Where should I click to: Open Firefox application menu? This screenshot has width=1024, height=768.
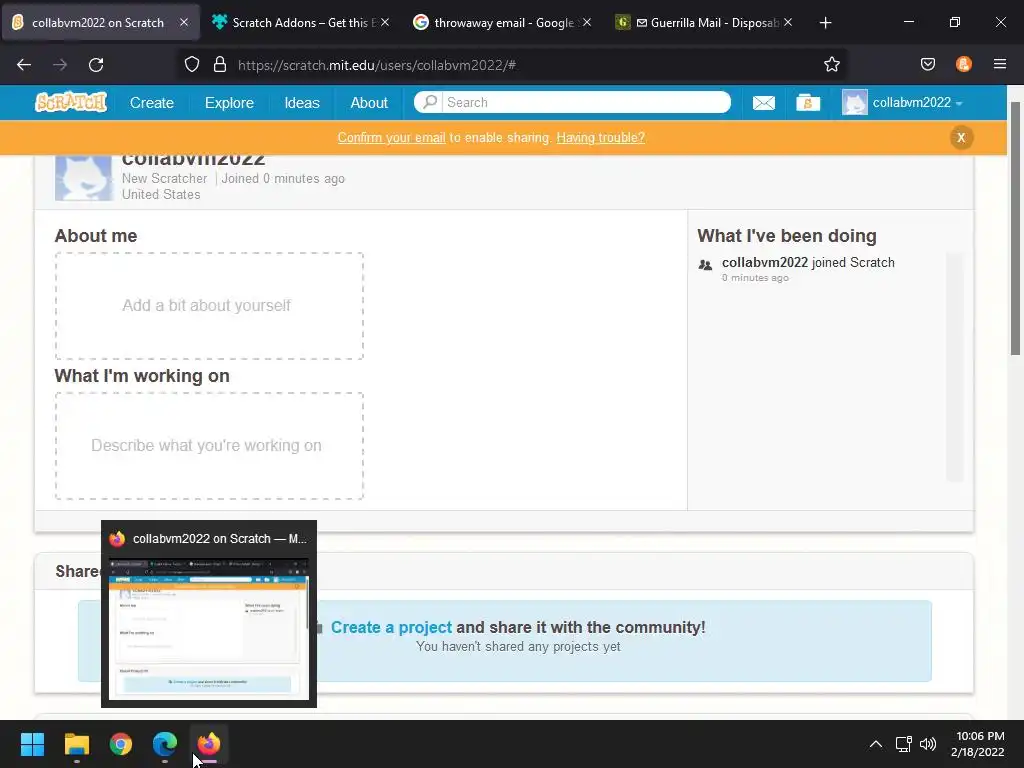[999, 64]
